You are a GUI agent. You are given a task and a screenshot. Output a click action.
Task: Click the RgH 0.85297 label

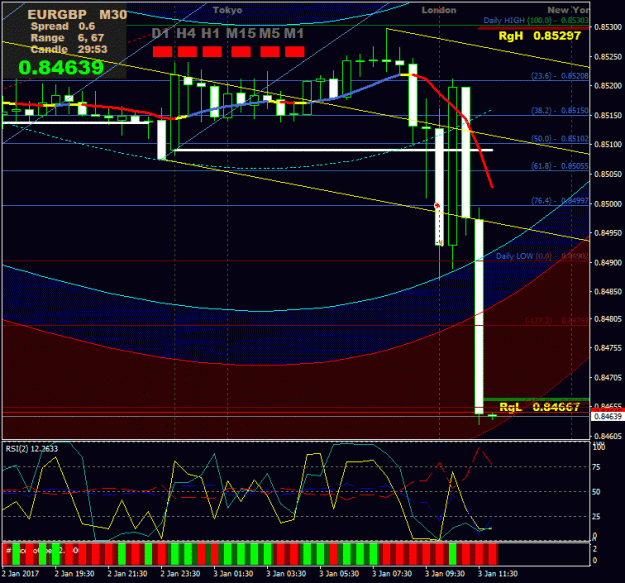tap(540, 36)
